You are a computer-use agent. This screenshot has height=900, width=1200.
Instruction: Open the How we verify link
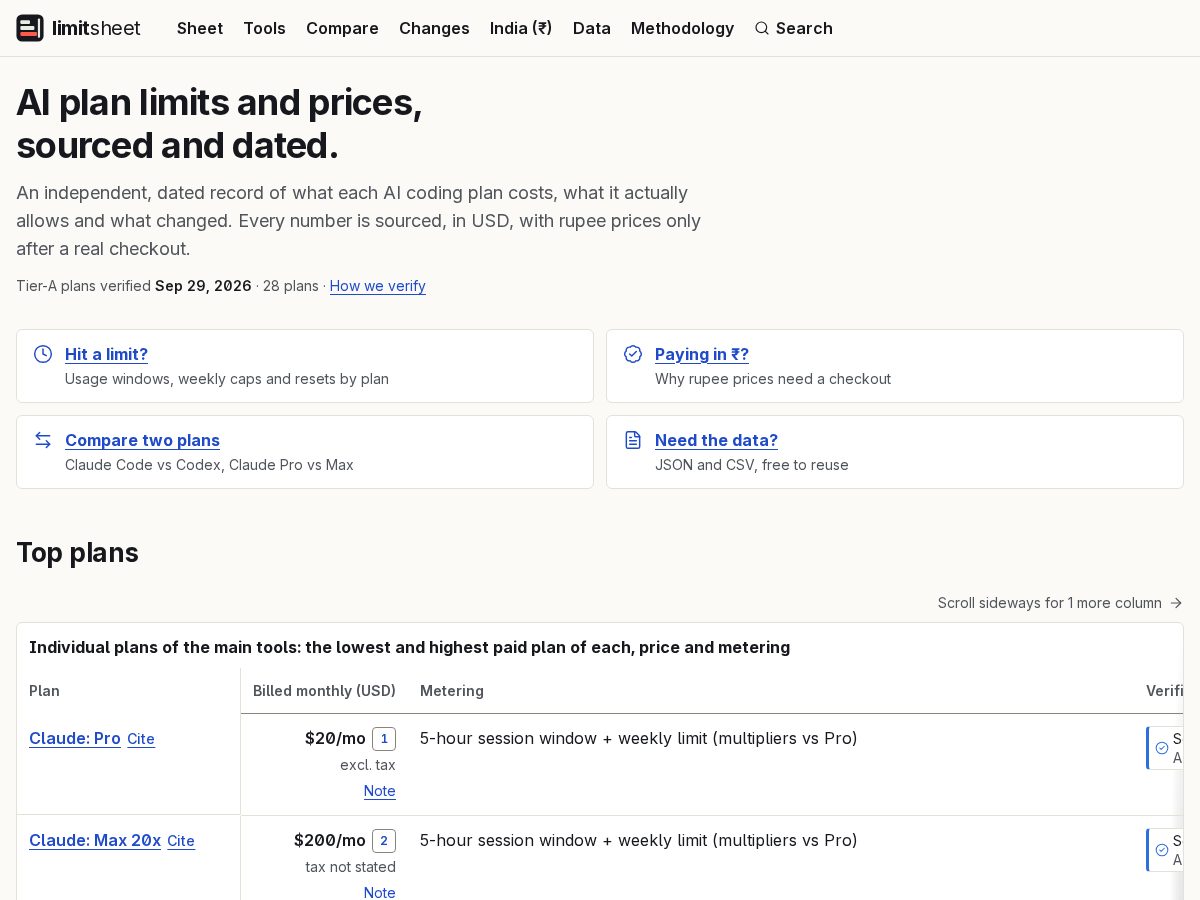pos(378,286)
